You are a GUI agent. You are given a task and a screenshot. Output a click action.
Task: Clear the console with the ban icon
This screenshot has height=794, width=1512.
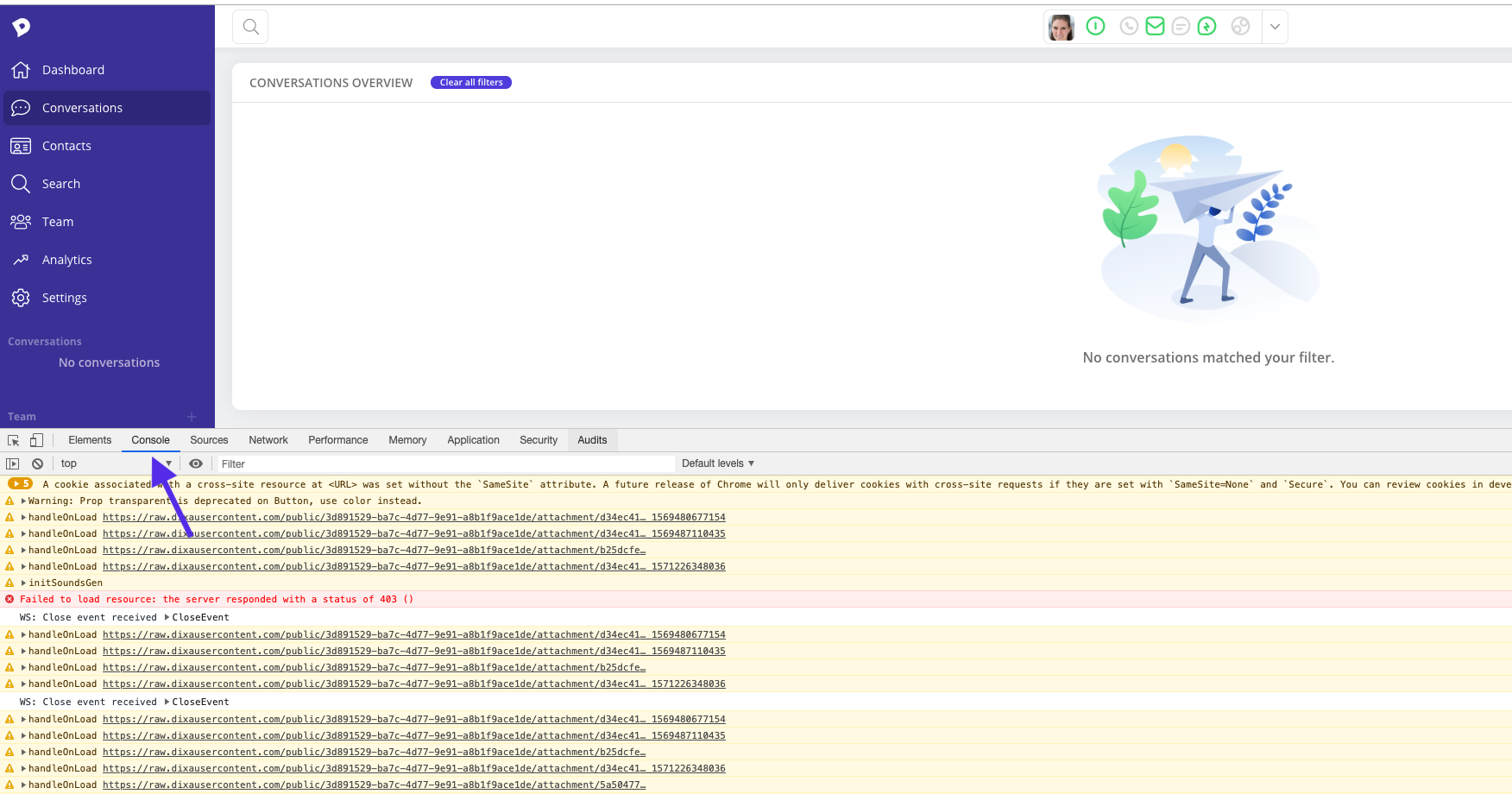click(x=37, y=464)
